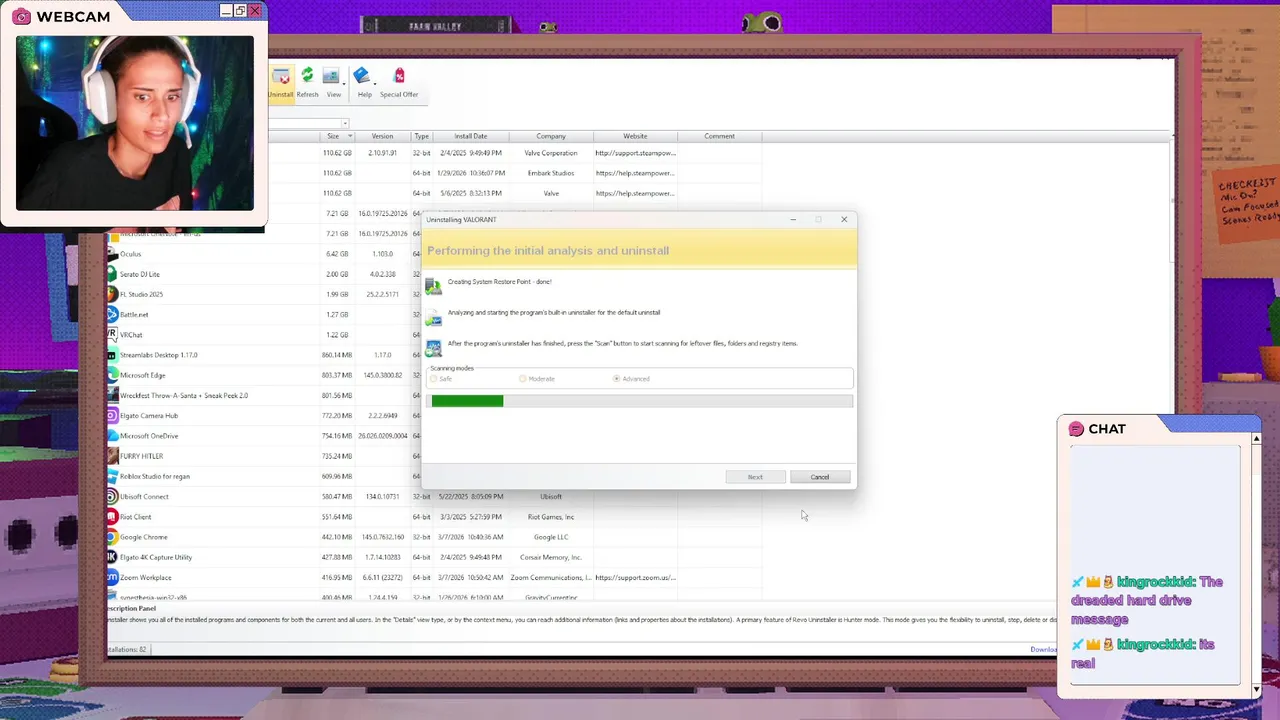The image size is (1280, 720).
Task: Select the Streamlabs Desktop icon
Action: pos(113,355)
